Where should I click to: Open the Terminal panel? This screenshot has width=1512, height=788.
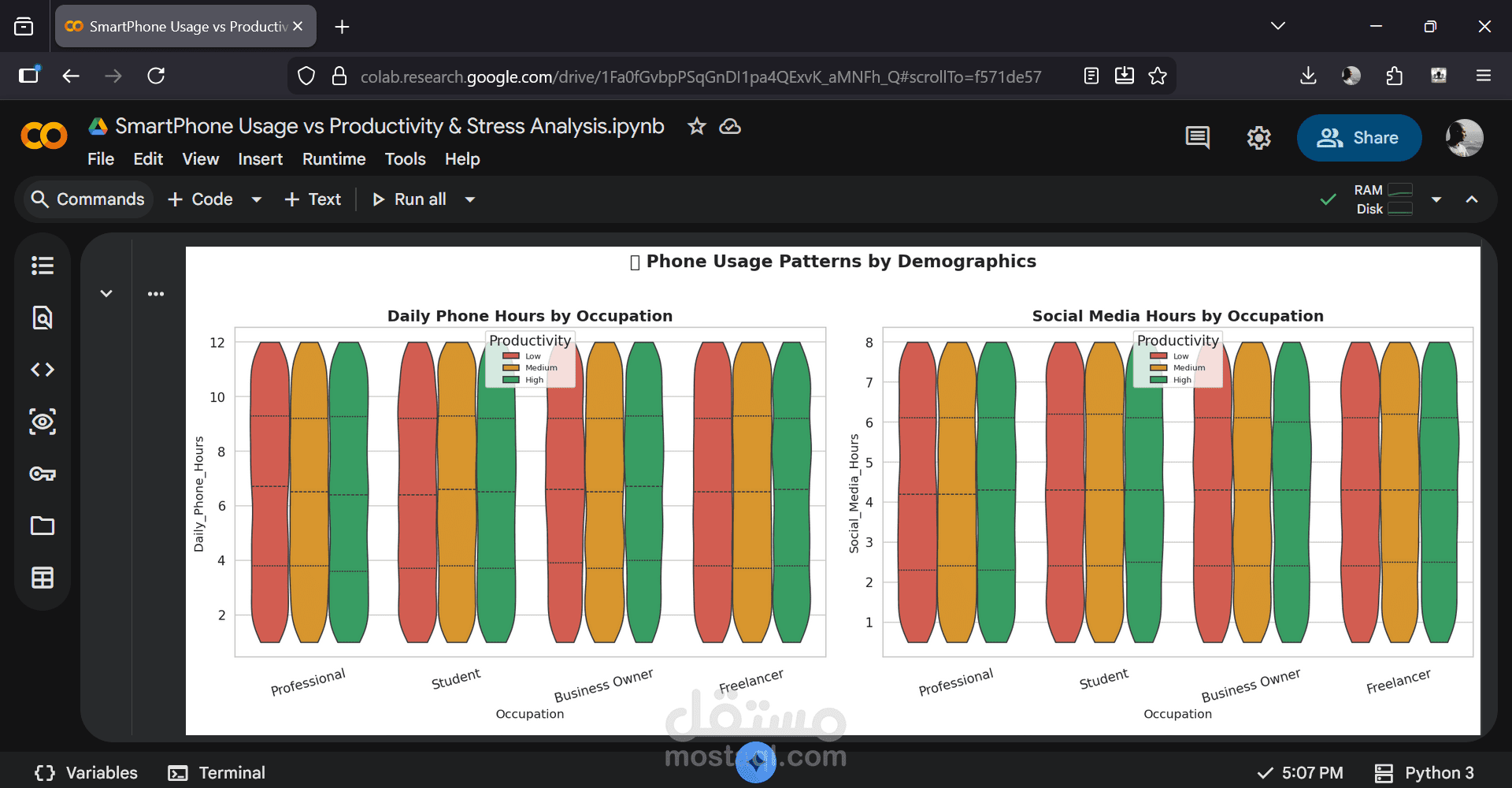[x=217, y=773]
